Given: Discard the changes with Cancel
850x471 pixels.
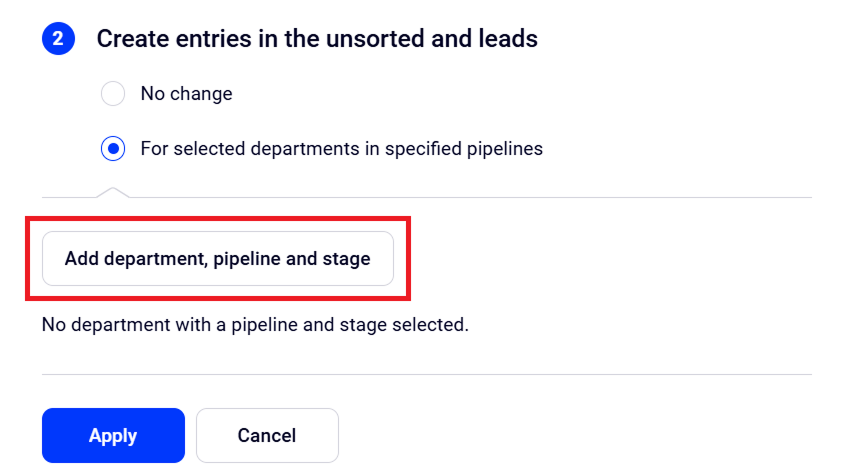Looking at the screenshot, I should pos(267,436).
